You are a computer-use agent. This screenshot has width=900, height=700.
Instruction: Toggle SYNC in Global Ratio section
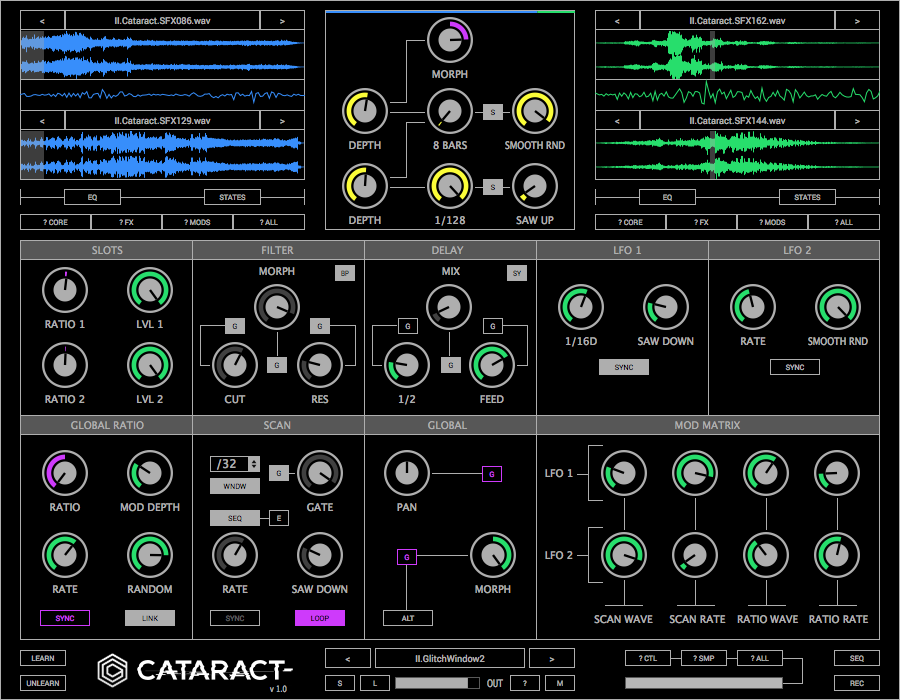coord(64,618)
